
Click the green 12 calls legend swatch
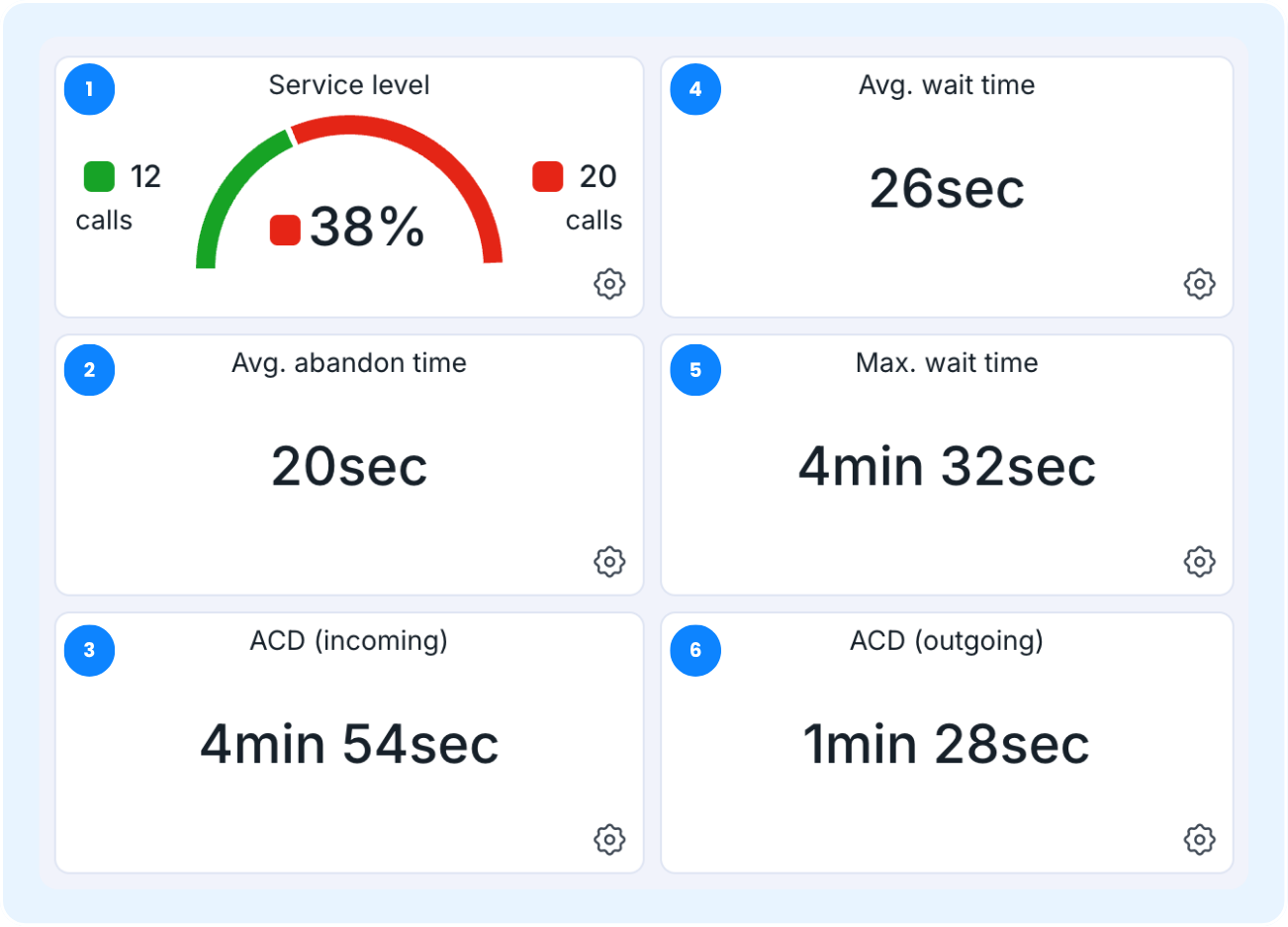[99, 176]
